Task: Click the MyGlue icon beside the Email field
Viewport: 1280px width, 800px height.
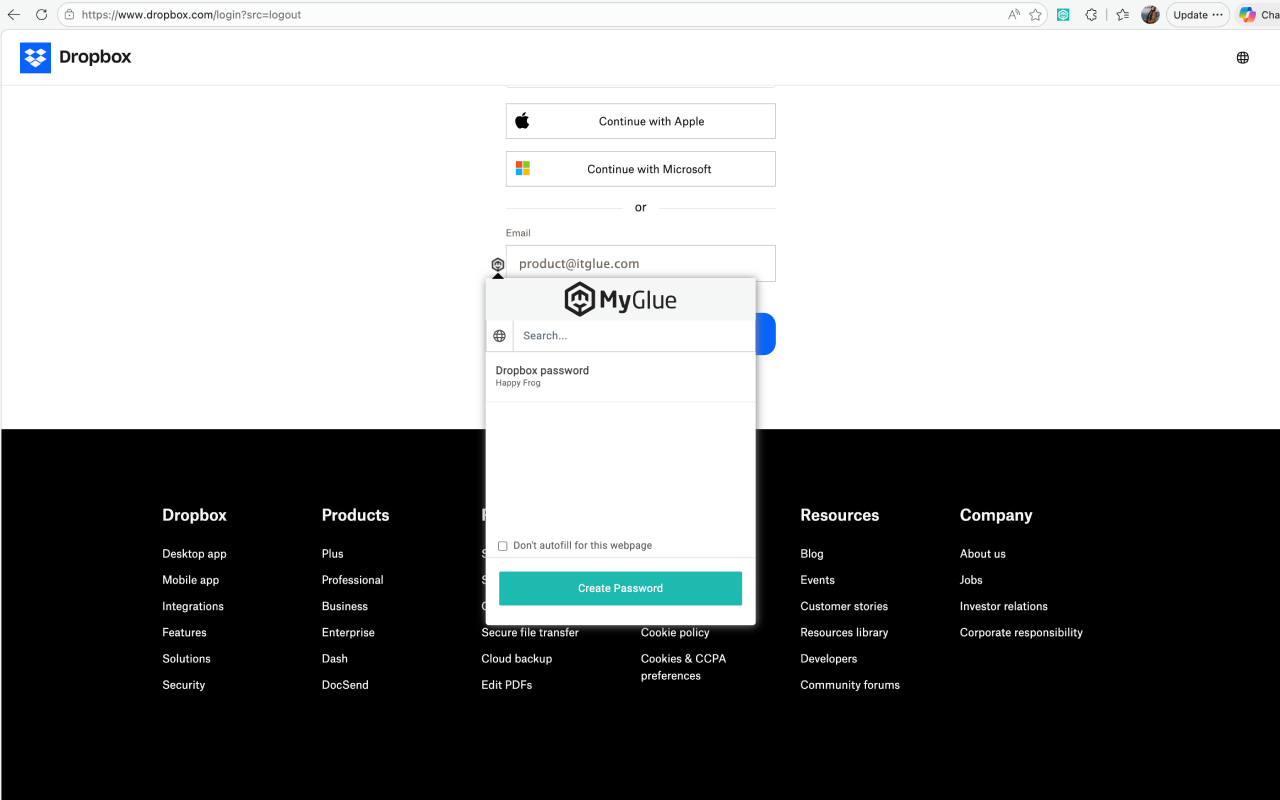Action: coord(498,264)
